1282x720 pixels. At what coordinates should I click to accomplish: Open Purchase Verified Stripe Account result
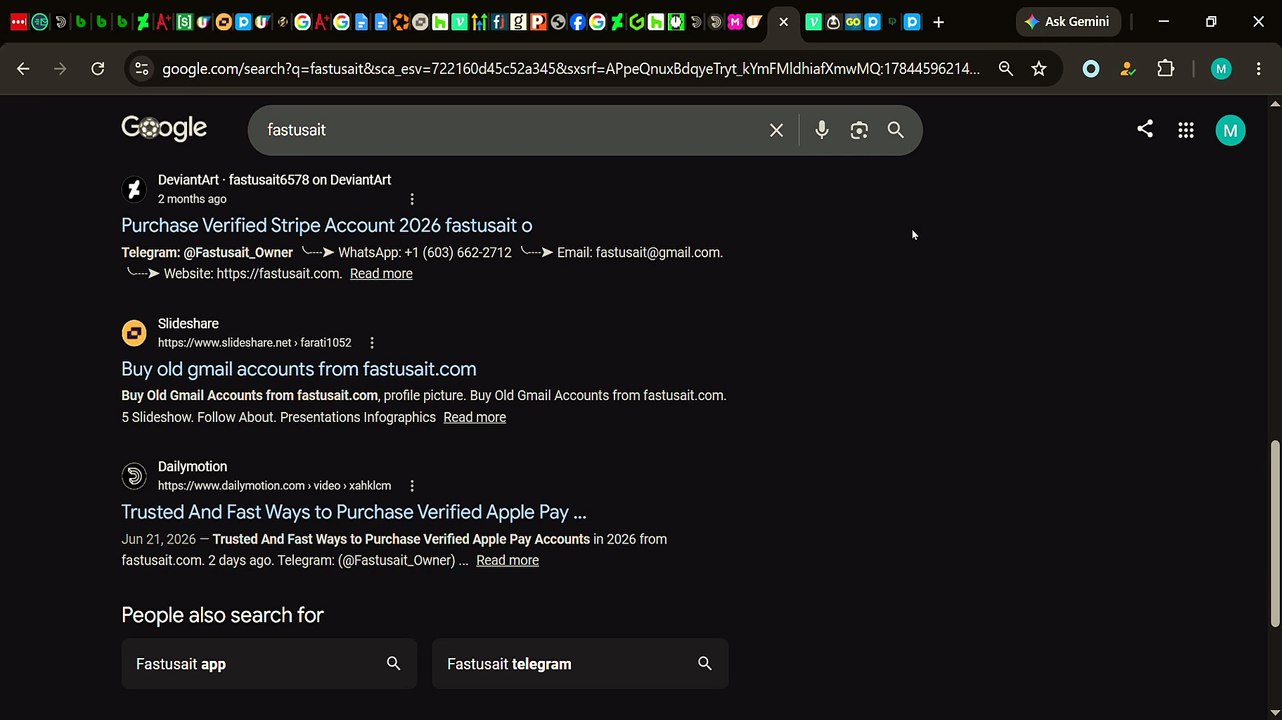pos(327,225)
